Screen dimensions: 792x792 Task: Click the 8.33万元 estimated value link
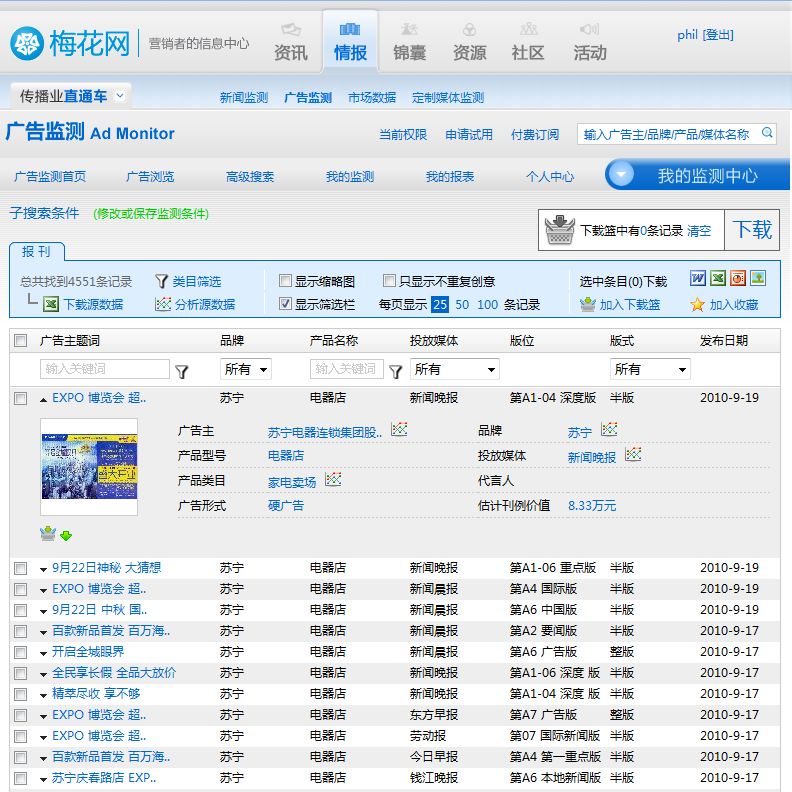pos(592,506)
